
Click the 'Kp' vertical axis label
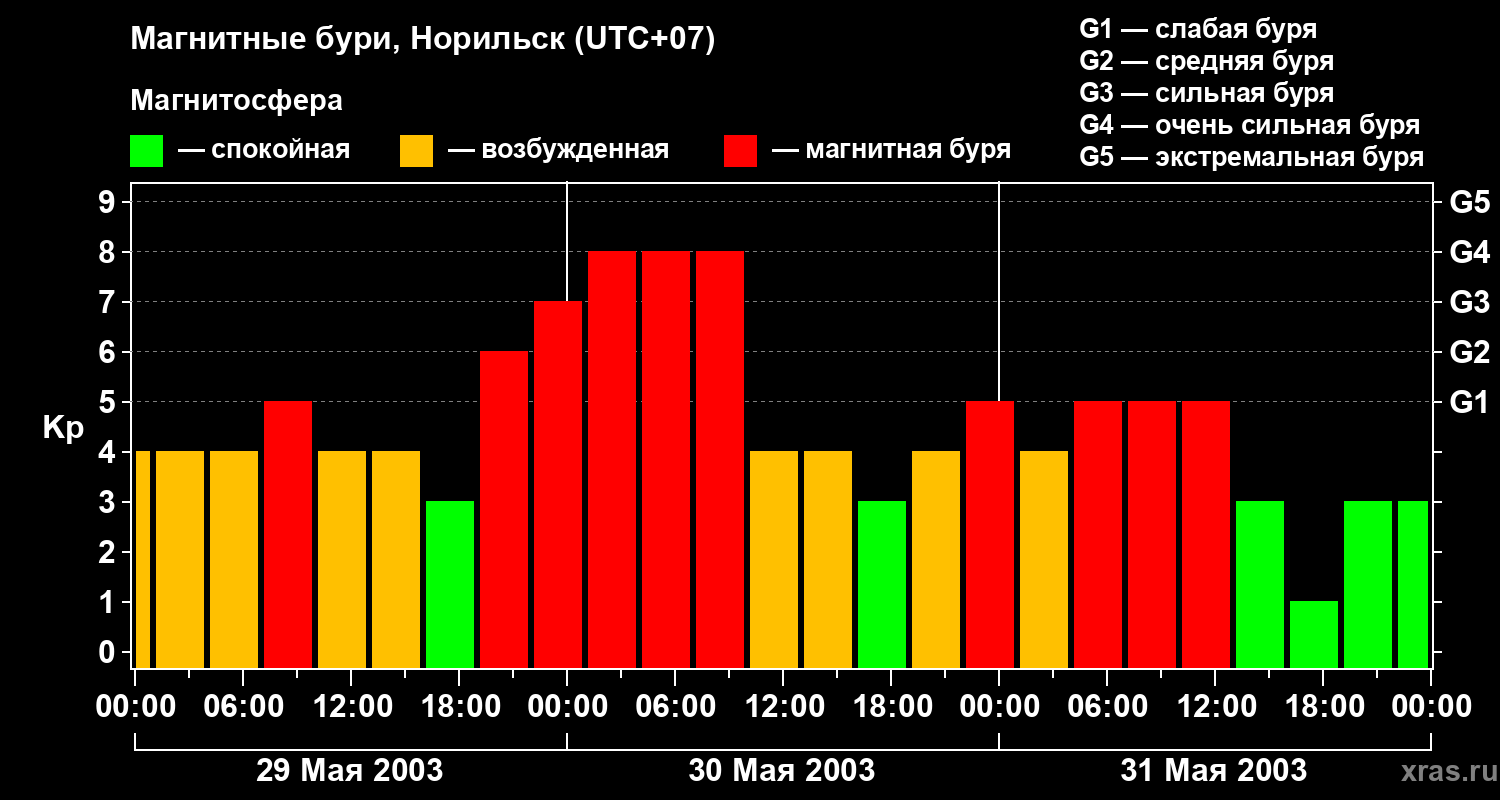tap(63, 428)
